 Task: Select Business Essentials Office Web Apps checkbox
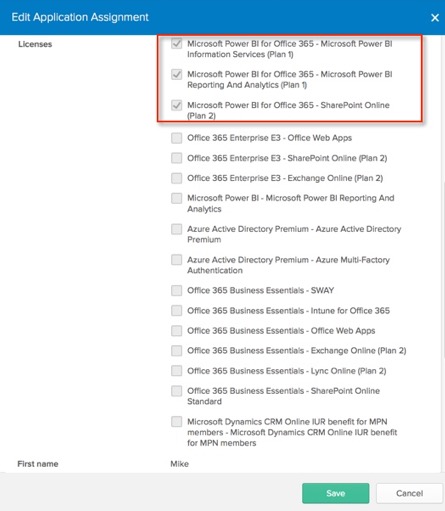177,330
